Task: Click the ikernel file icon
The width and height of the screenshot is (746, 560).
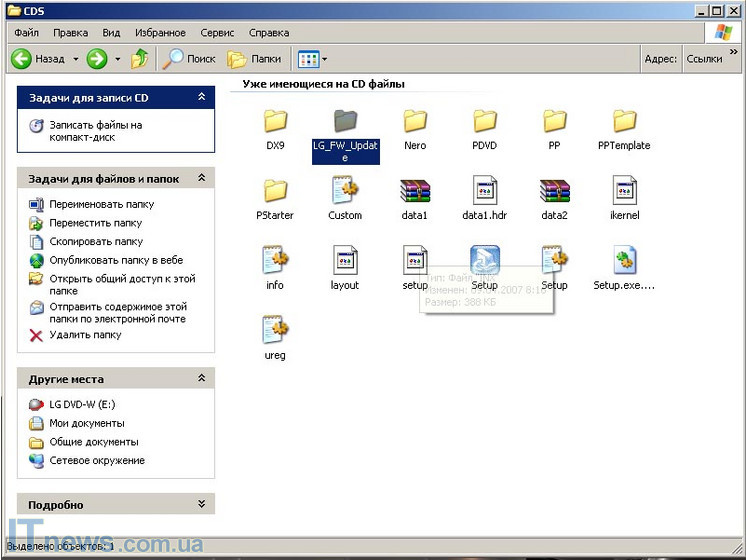Action: tap(624, 192)
